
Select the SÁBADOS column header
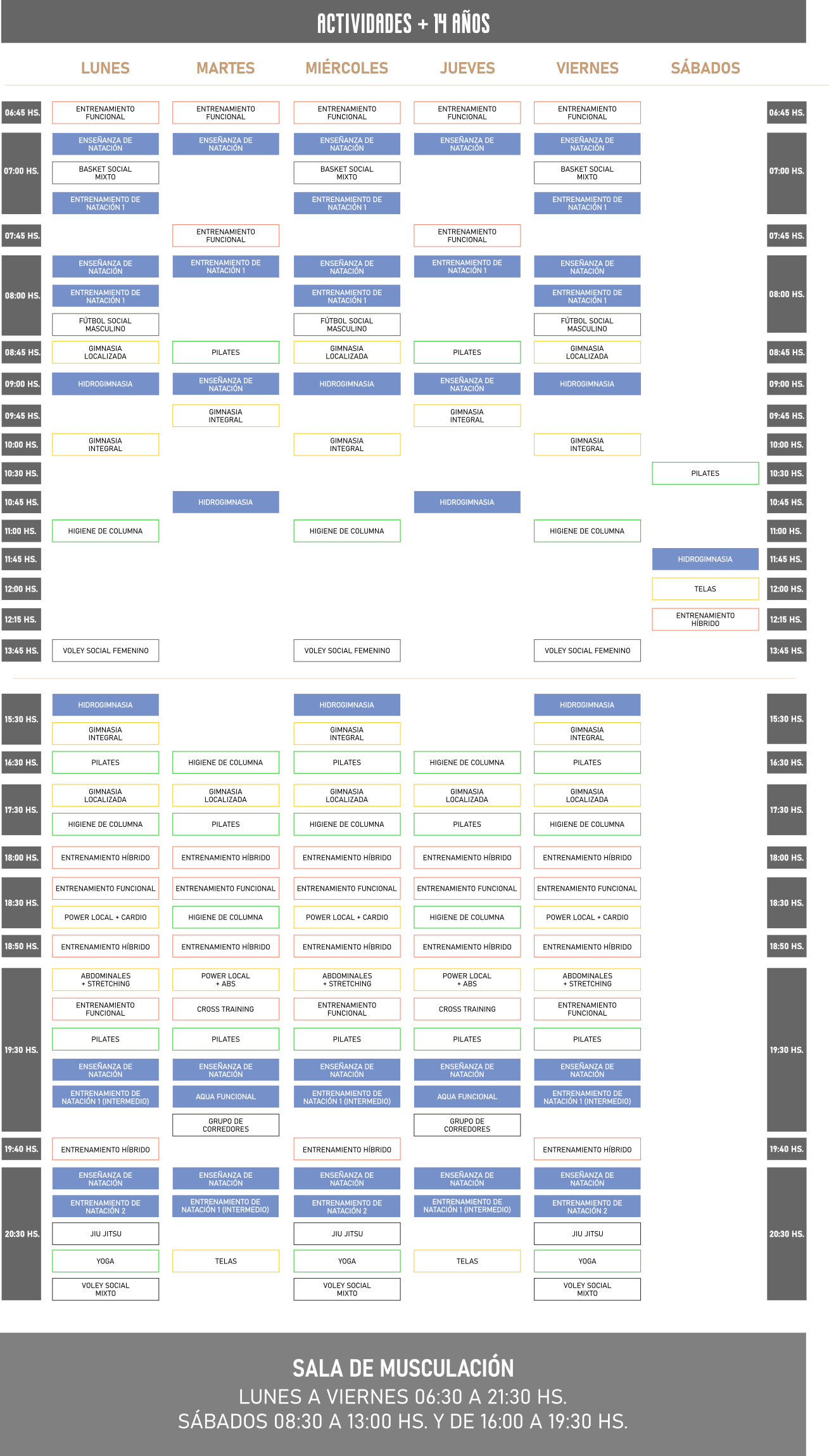(x=705, y=68)
